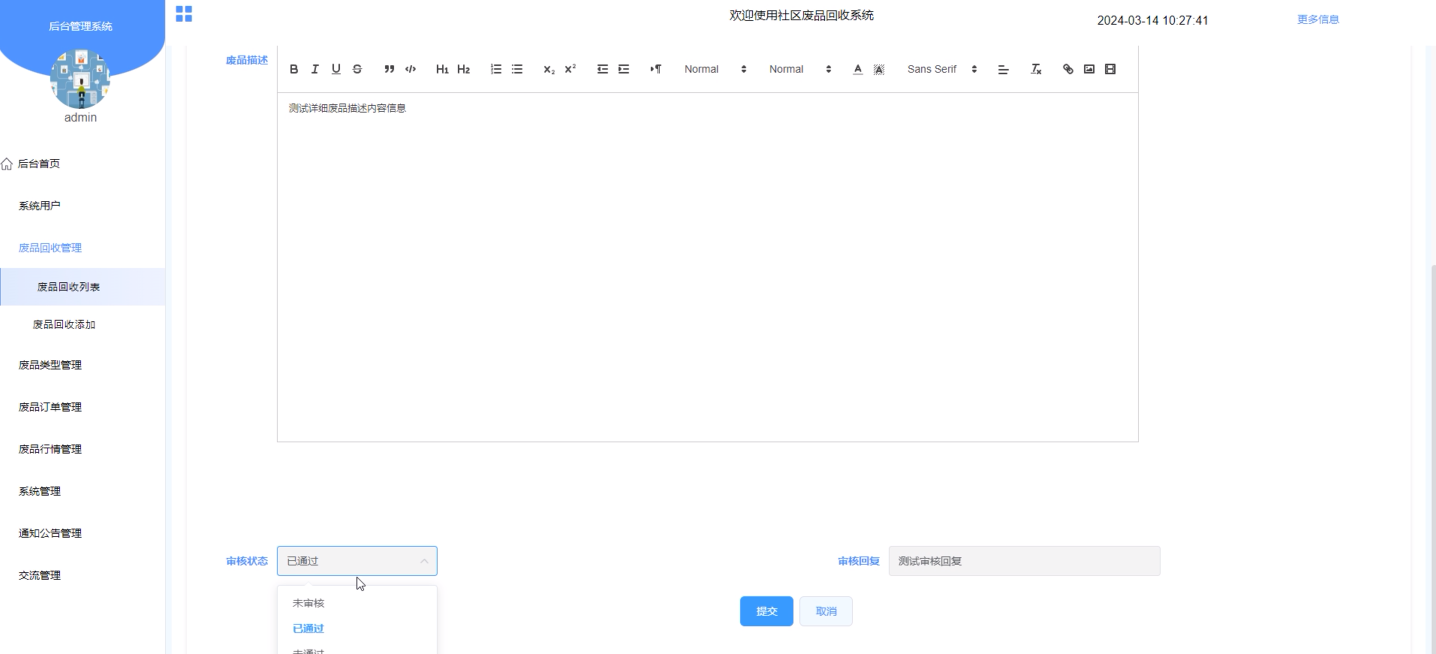Open the Normal dropdown next to text direction icon
Image resolution: width=1436 pixels, height=654 pixels.
[715, 69]
